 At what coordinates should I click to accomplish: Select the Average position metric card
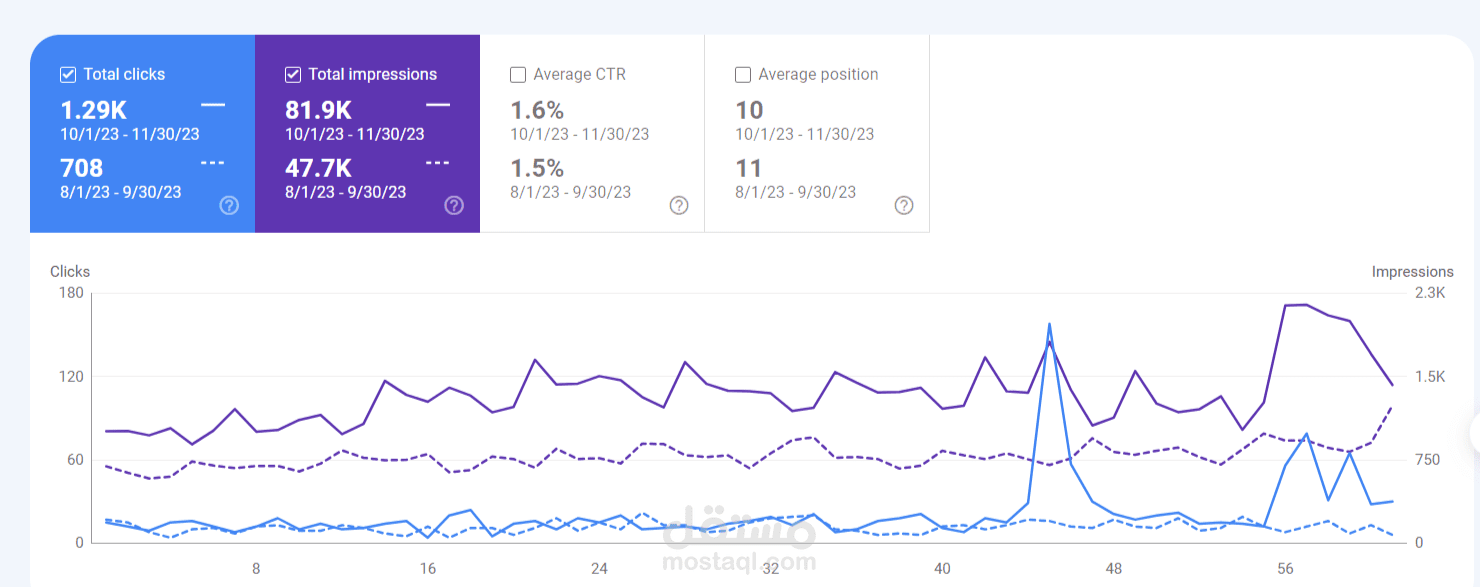pyautogui.click(x=817, y=134)
